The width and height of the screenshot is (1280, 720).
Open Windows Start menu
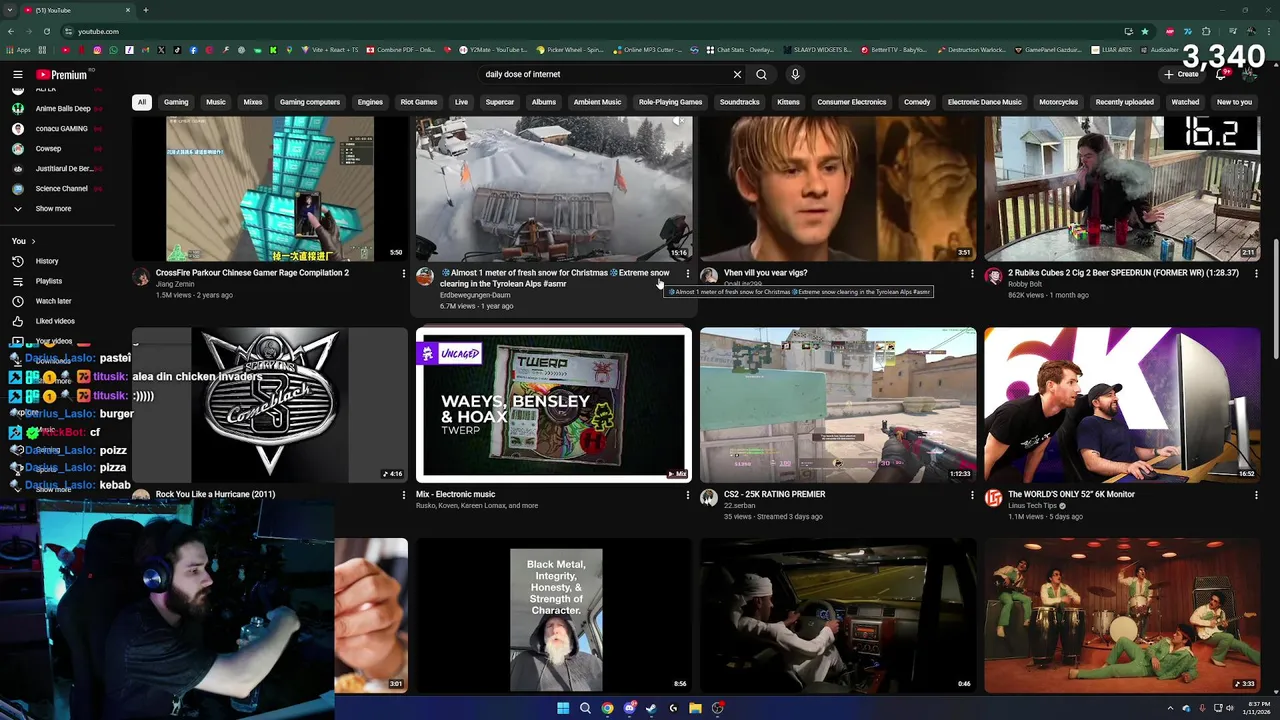tap(563, 708)
